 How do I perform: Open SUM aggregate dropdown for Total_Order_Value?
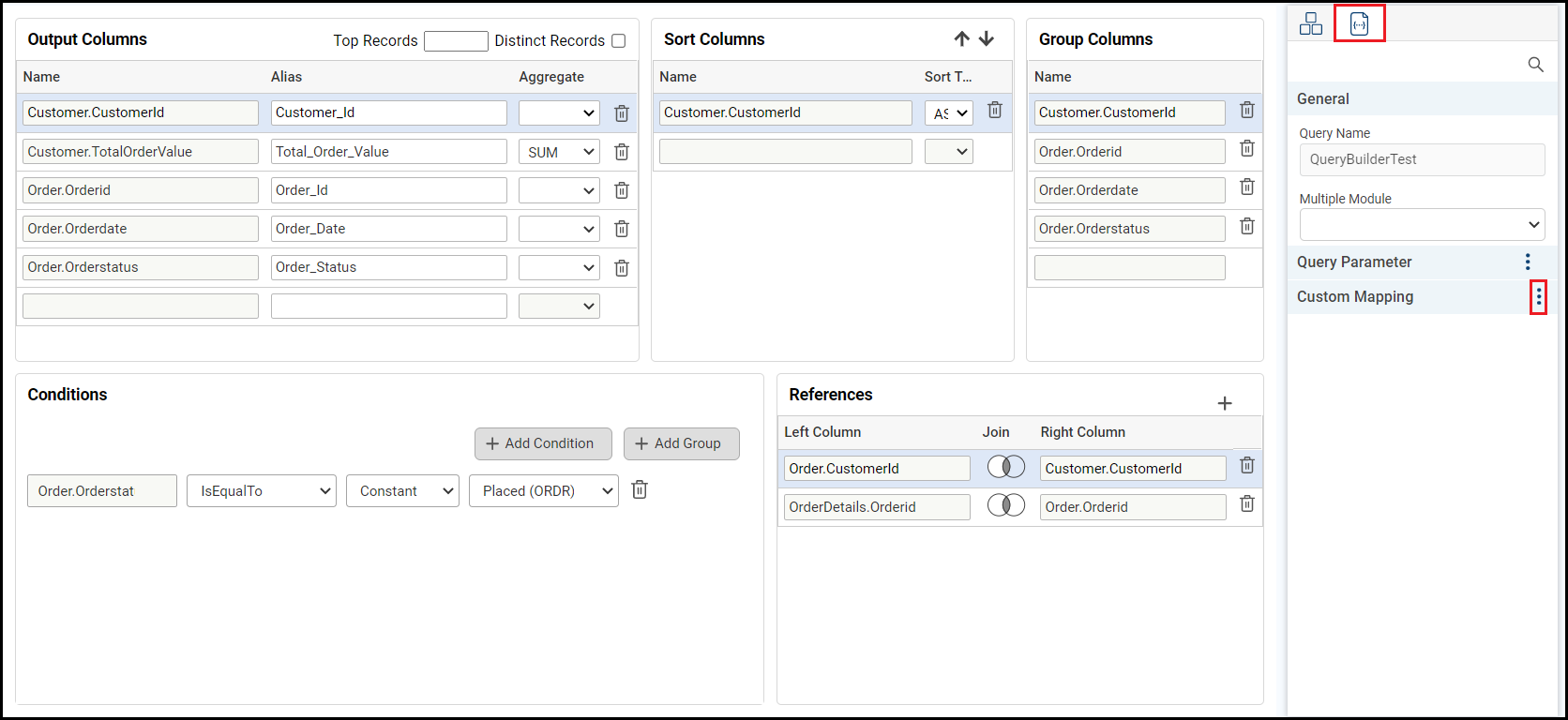pyautogui.click(x=559, y=152)
